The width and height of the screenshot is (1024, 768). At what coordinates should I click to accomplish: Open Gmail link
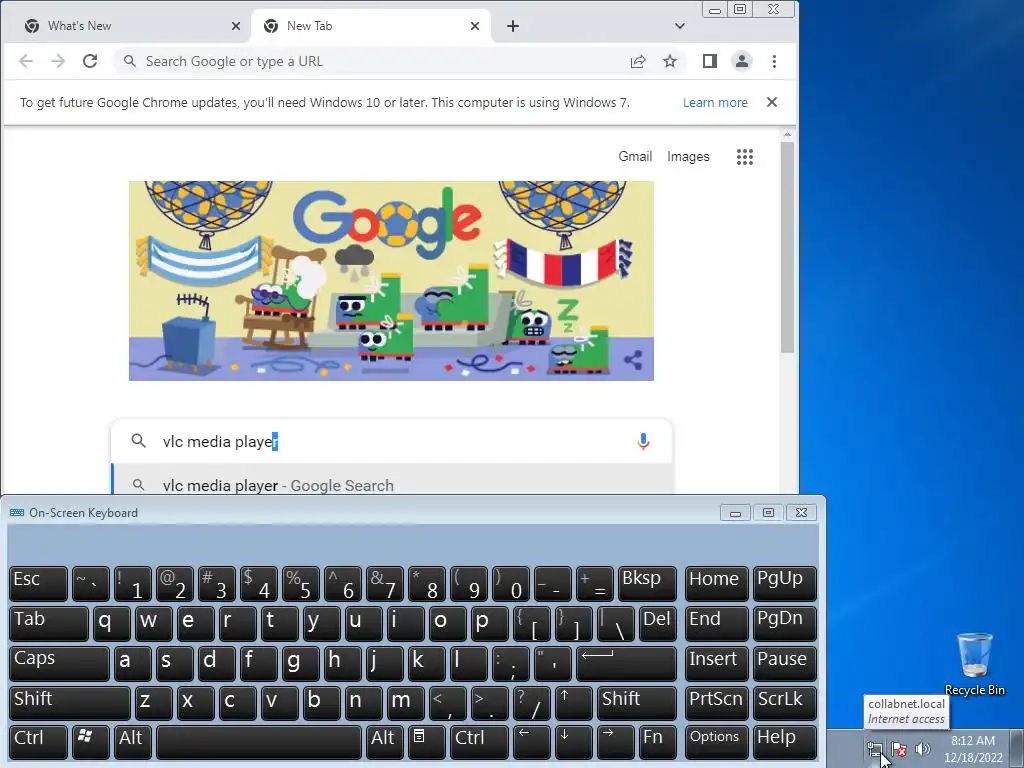pyautogui.click(x=635, y=157)
